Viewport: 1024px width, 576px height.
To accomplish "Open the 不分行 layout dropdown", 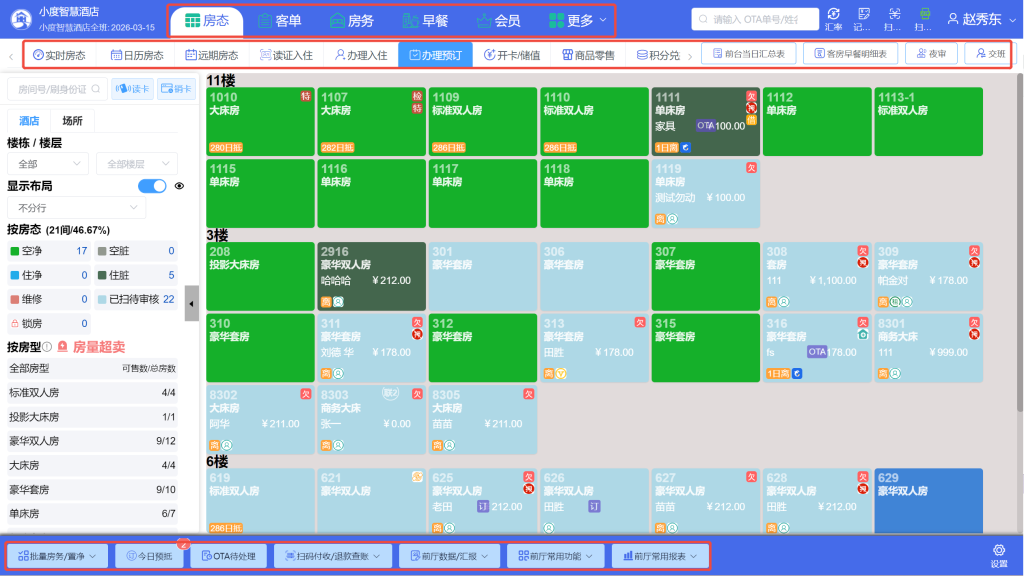I will (77, 205).
